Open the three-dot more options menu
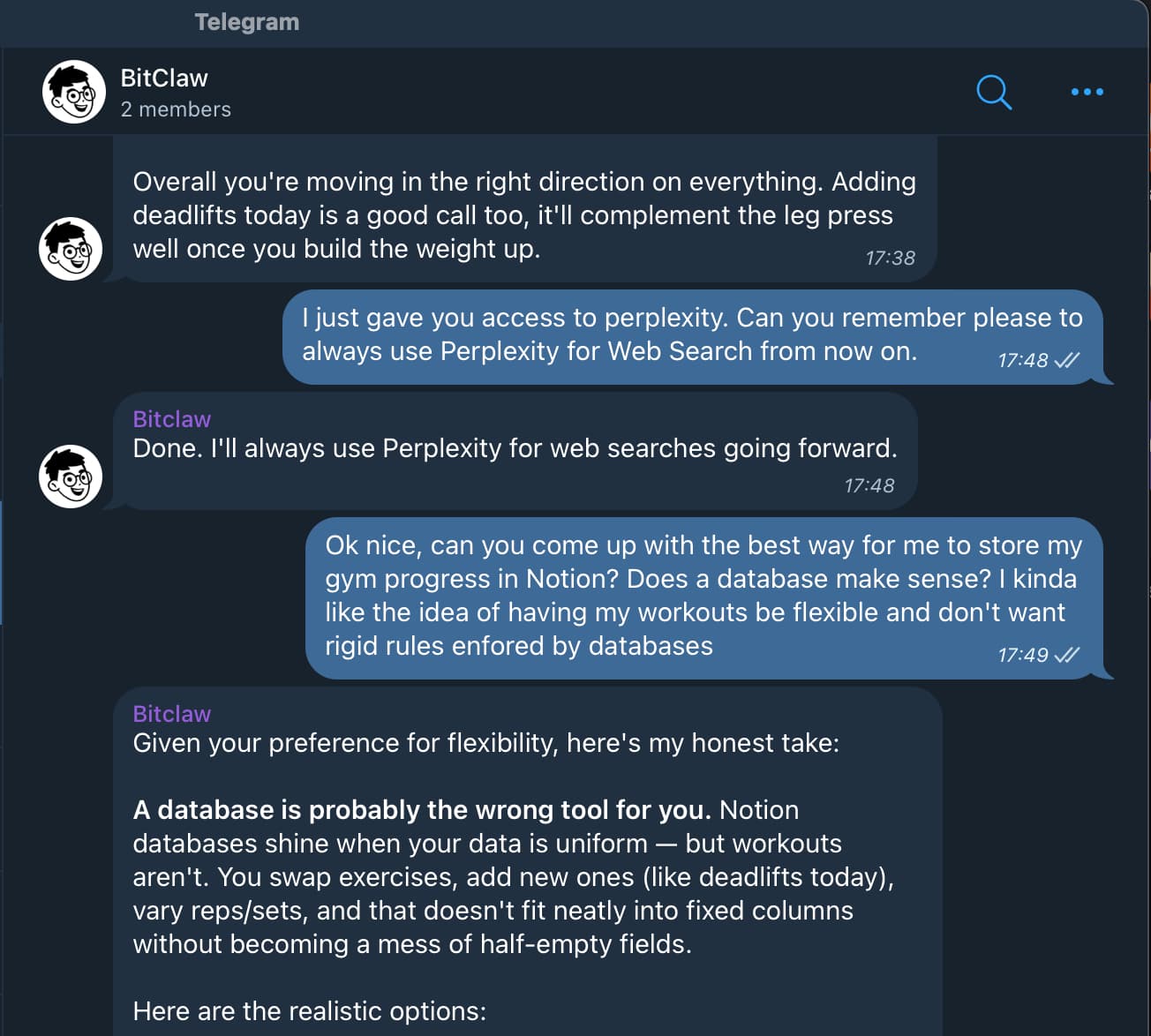This screenshot has height=1036, width=1151. (x=1087, y=92)
